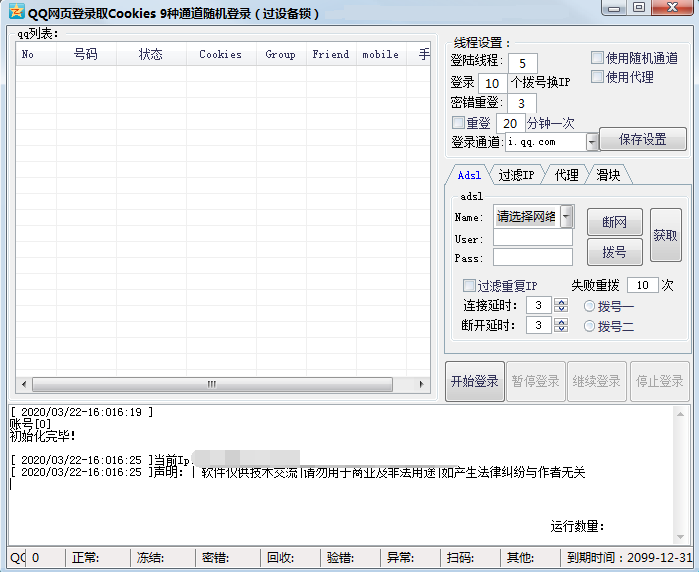
Task: Click the 拨号 button
Action: [614, 252]
